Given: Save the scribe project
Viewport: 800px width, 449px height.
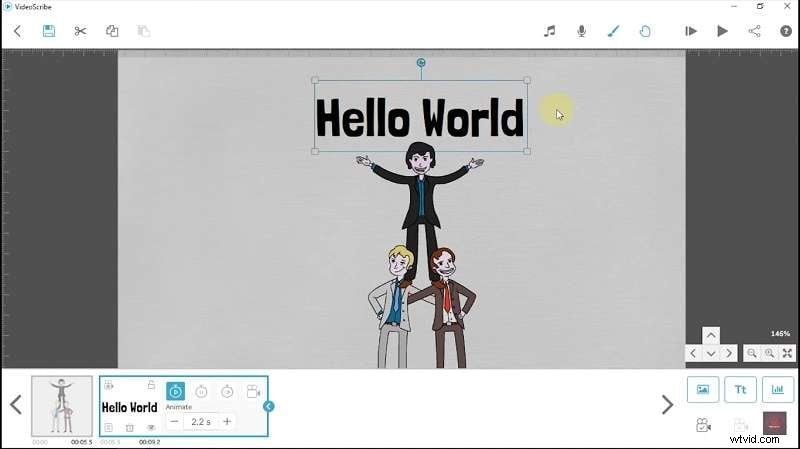Looking at the screenshot, I should [x=48, y=31].
